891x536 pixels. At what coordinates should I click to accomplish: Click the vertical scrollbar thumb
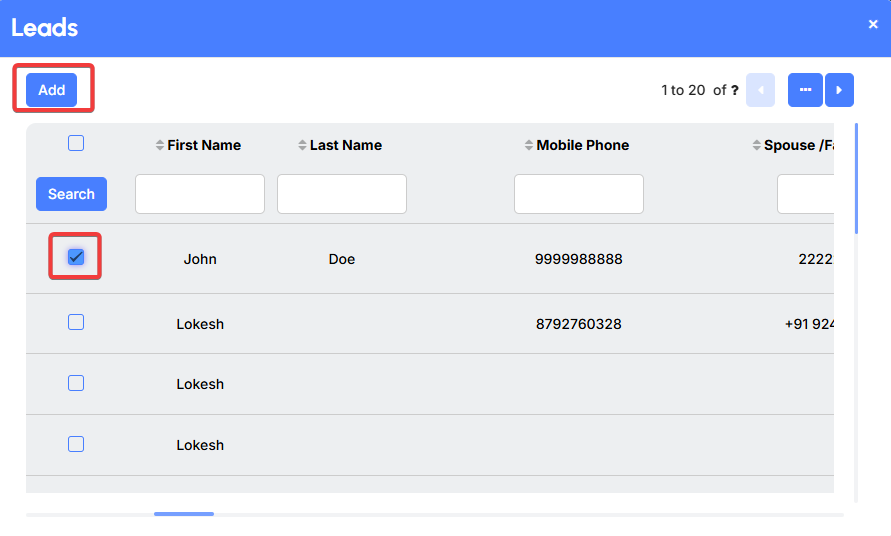pyautogui.click(x=856, y=178)
